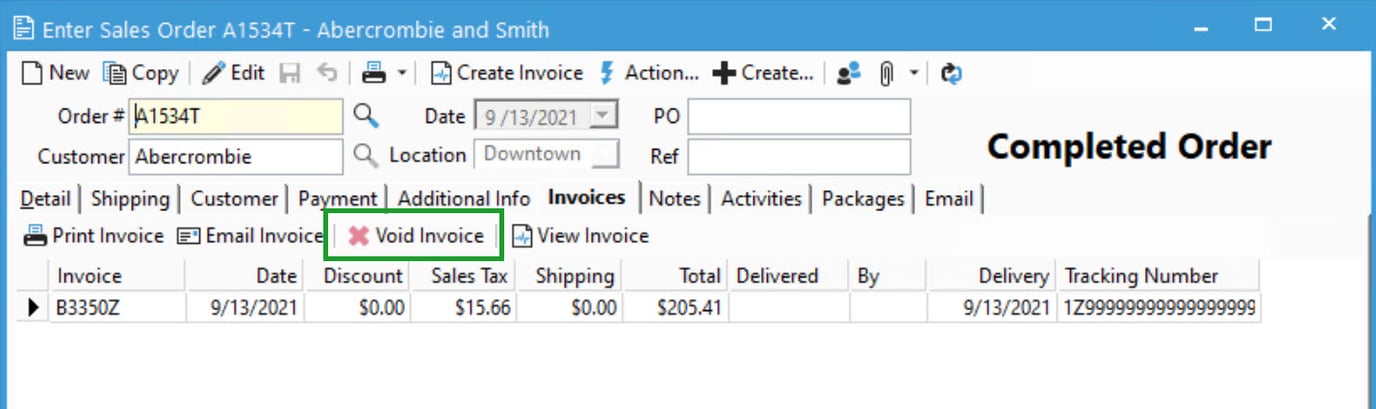This screenshot has height=409, width=1376.
Task: Open the Action... lightning menu
Action: 648,73
